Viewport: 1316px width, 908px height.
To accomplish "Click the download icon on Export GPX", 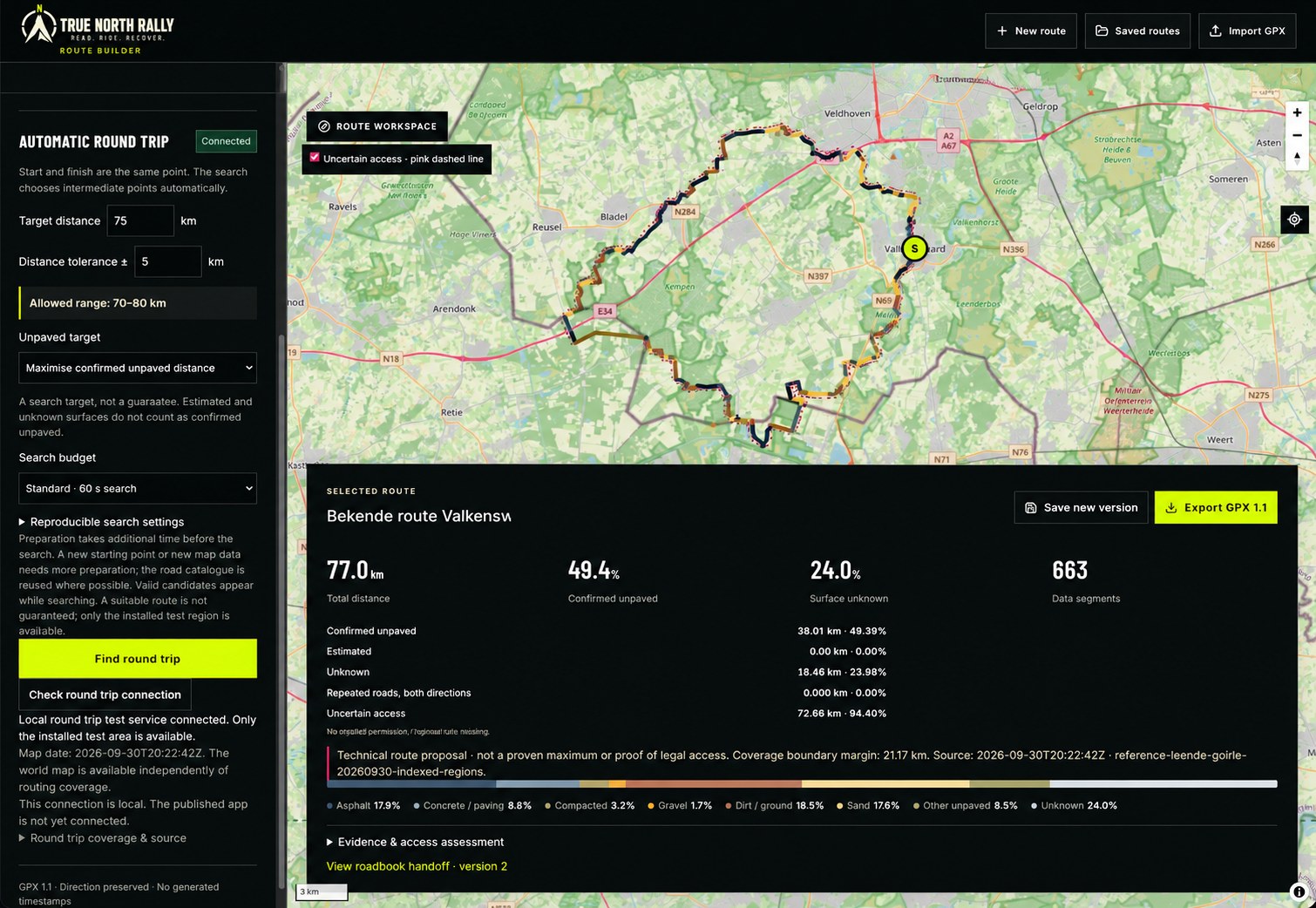I will (x=1171, y=507).
